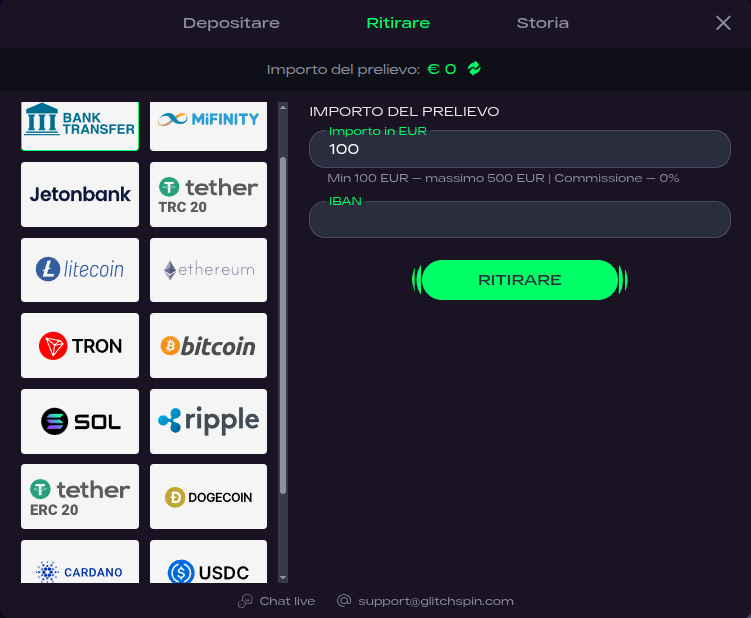Select SOL withdrawal method

80,421
